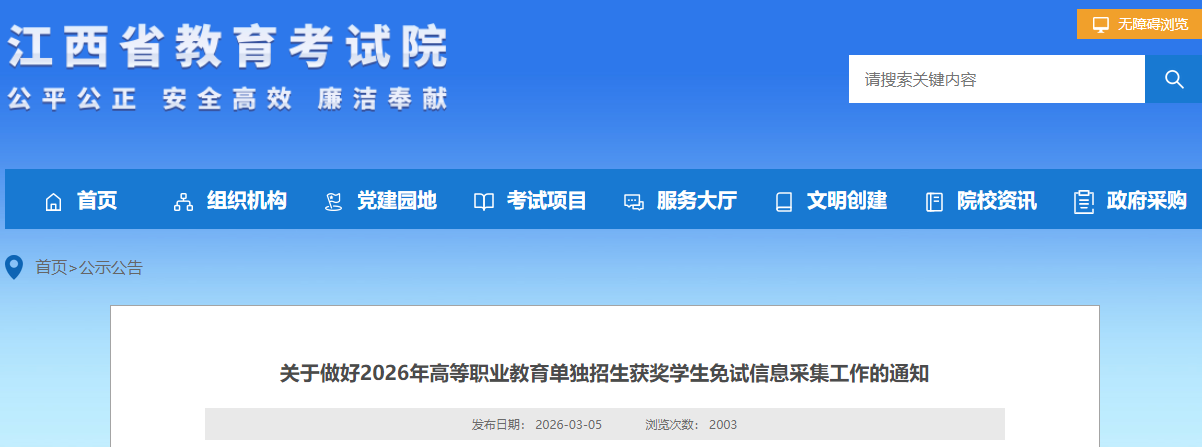Viewport: 1202px width, 447px height.
Task: Click the clipboard icon beside 政府采购
Action: [1084, 202]
